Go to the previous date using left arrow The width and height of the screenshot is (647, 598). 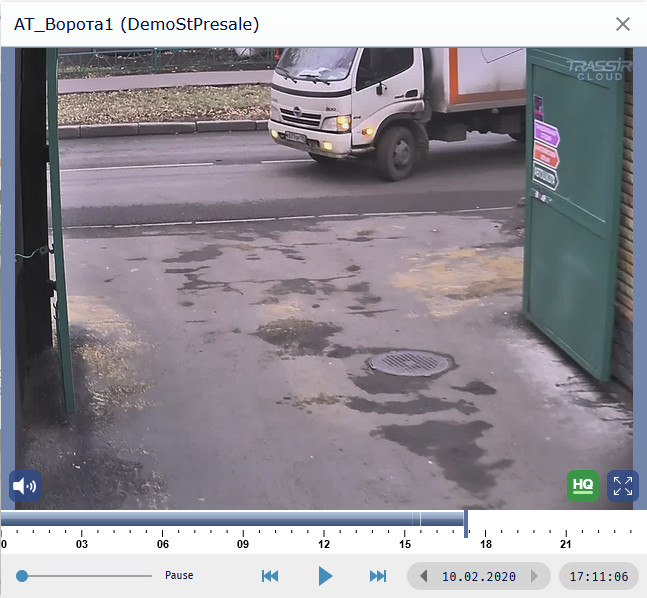424,576
